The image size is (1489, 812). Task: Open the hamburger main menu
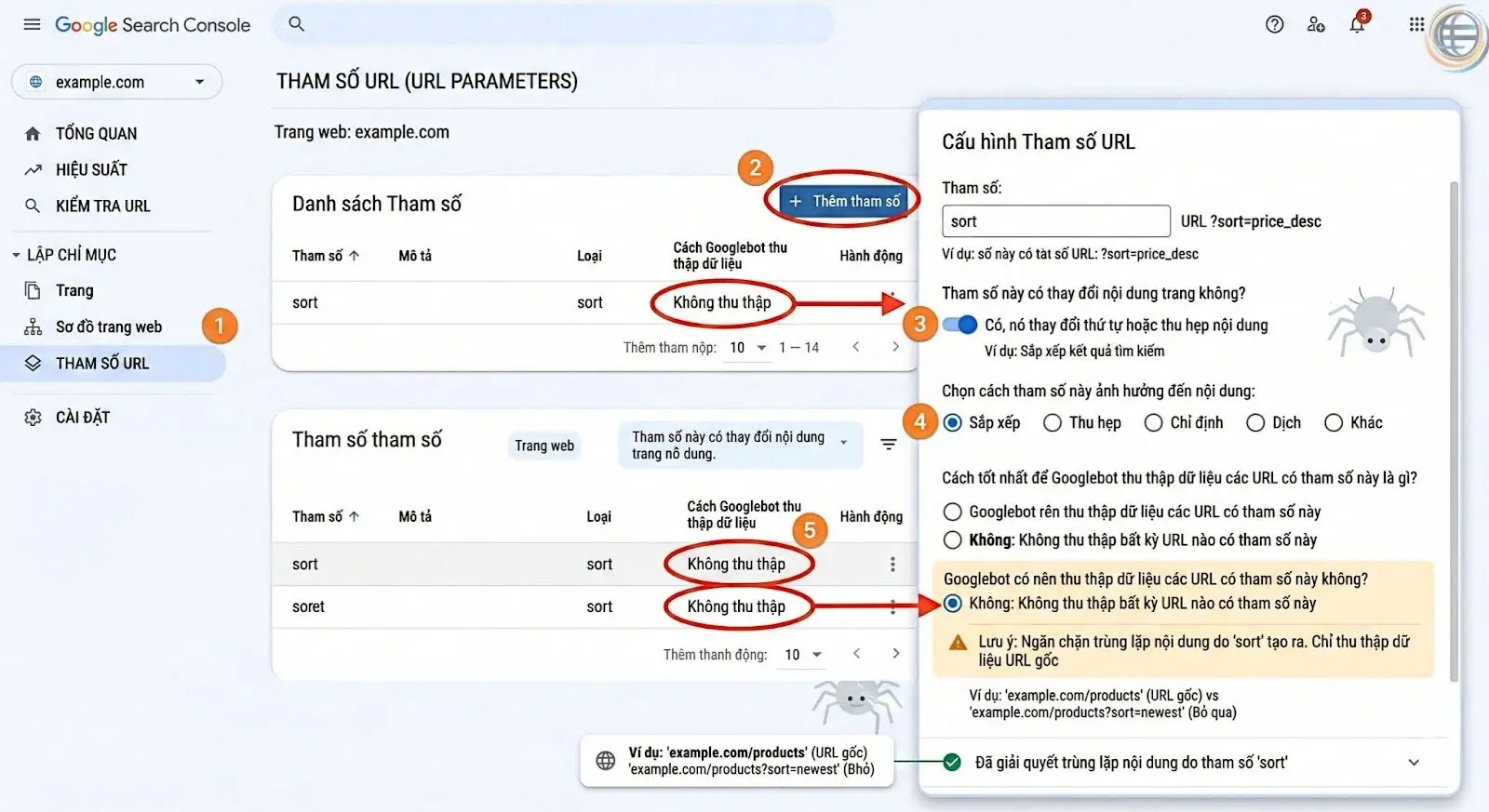click(x=32, y=25)
